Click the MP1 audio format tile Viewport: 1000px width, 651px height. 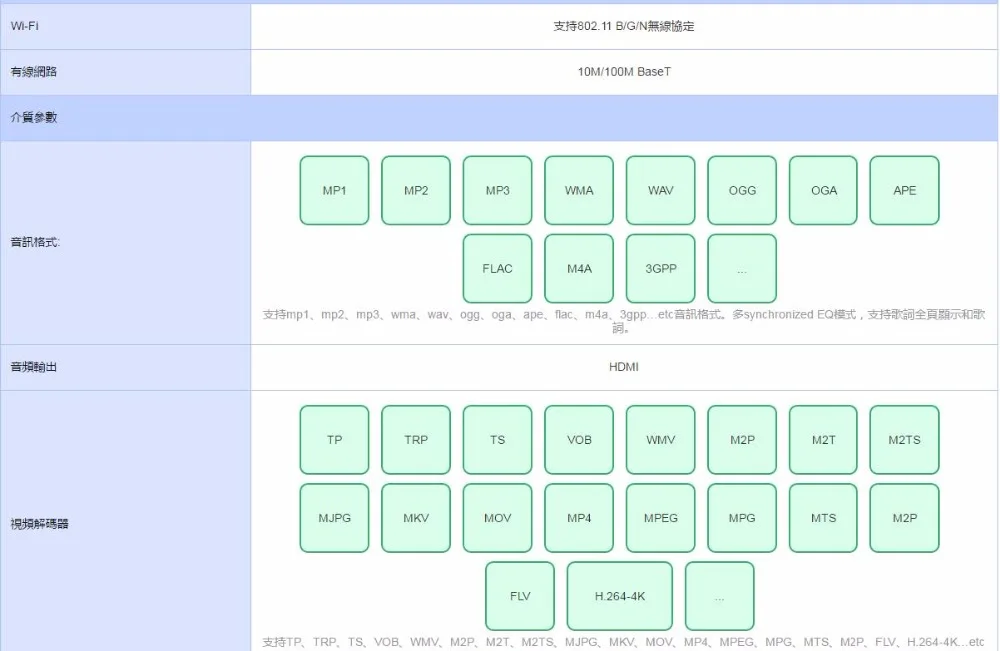tap(334, 190)
